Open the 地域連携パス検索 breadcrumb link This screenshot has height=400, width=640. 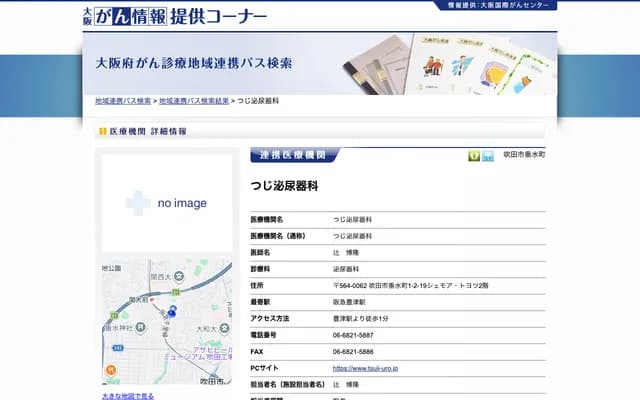click(123, 101)
